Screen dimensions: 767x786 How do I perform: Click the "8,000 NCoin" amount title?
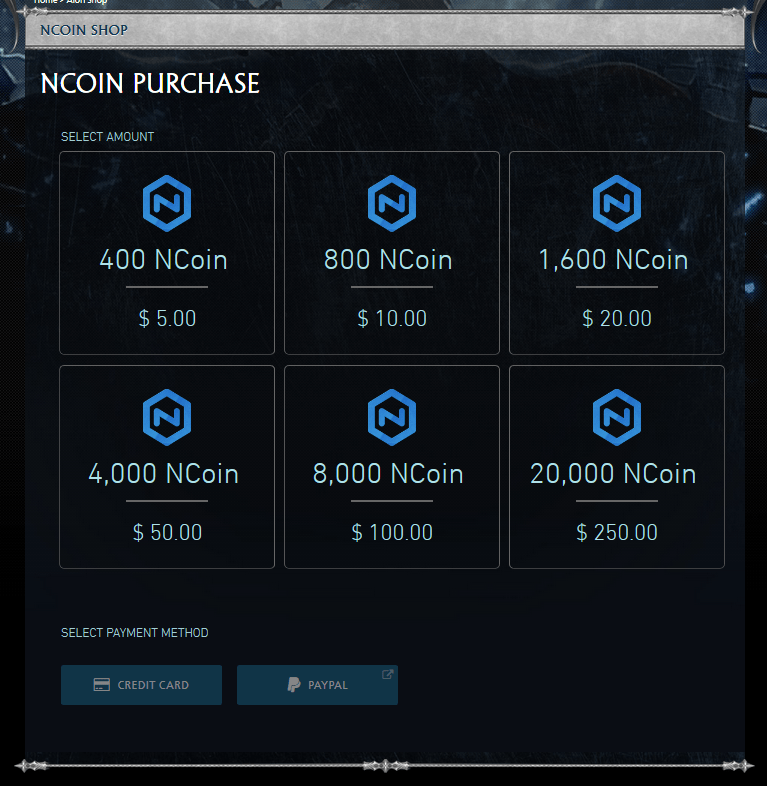pos(388,473)
